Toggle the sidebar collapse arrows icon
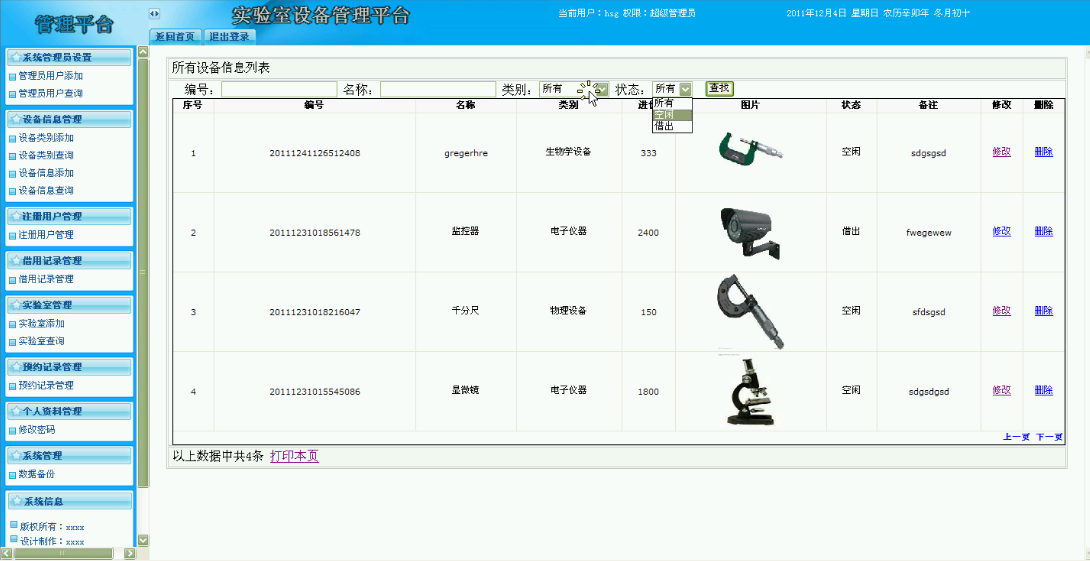 pos(154,13)
